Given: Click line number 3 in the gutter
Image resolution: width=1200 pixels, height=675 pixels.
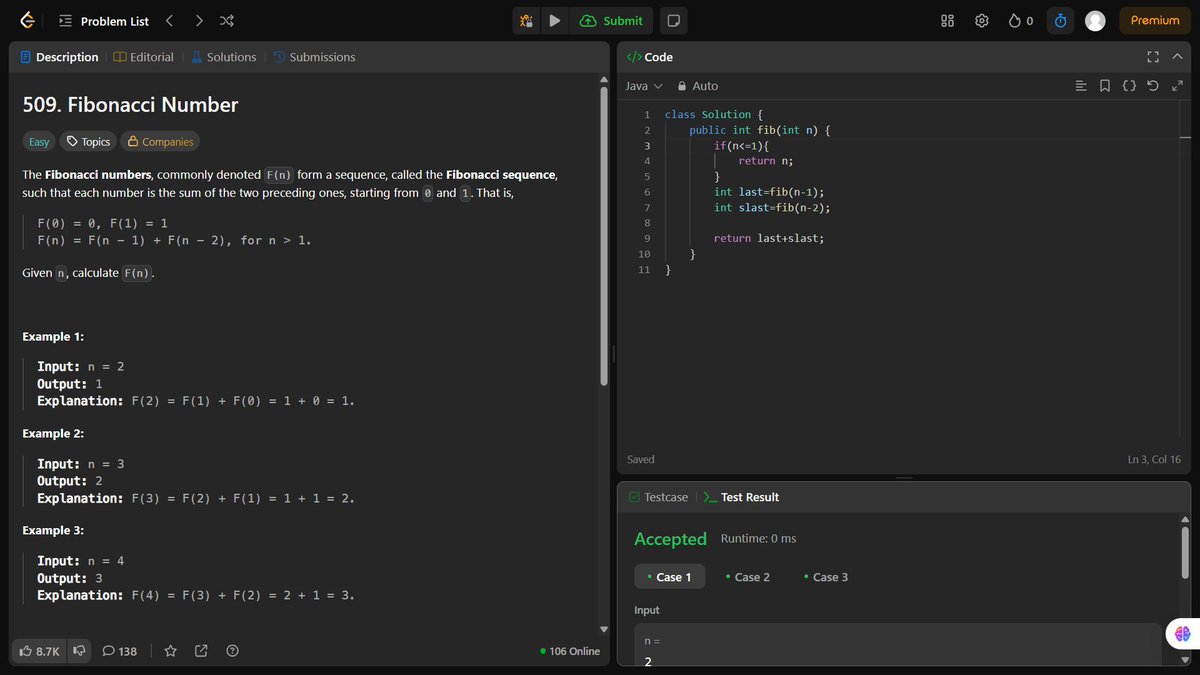Looking at the screenshot, I should [647, 146].
